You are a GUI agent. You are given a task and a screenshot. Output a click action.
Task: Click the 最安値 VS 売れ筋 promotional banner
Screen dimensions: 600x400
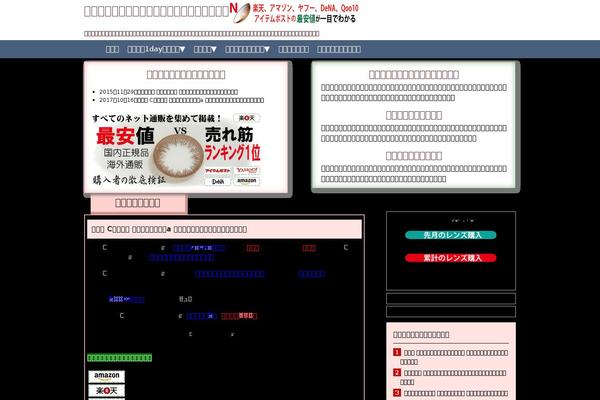177,150
